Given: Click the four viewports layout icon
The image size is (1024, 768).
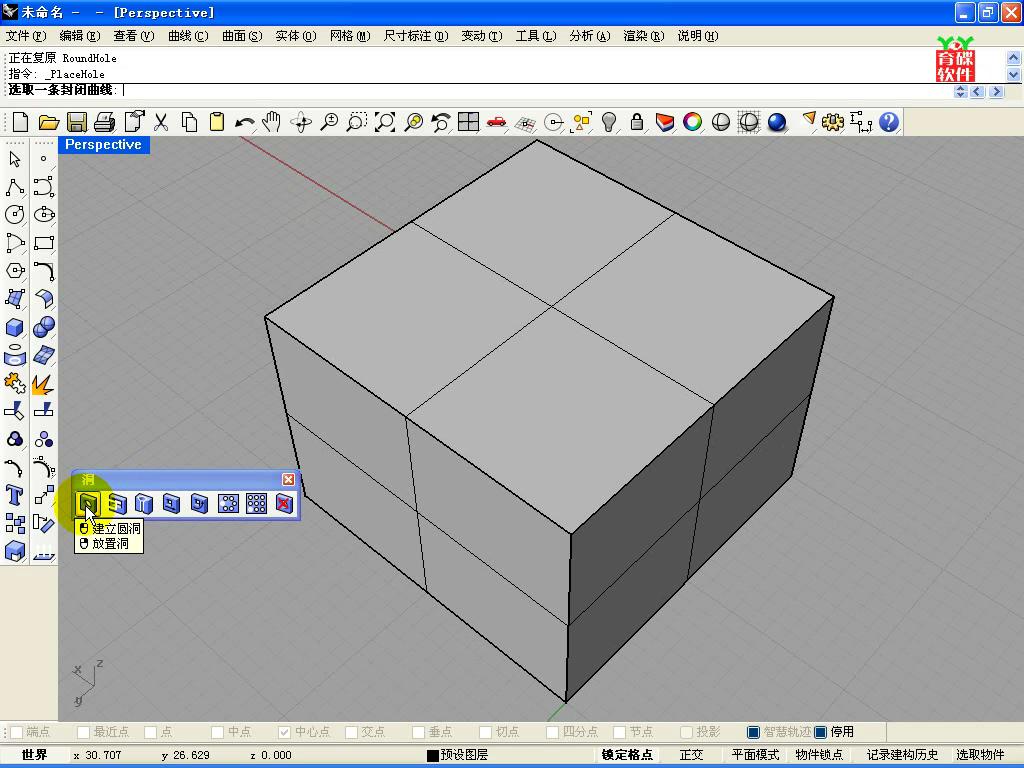Looking at the screenshot, I should 468,122.
